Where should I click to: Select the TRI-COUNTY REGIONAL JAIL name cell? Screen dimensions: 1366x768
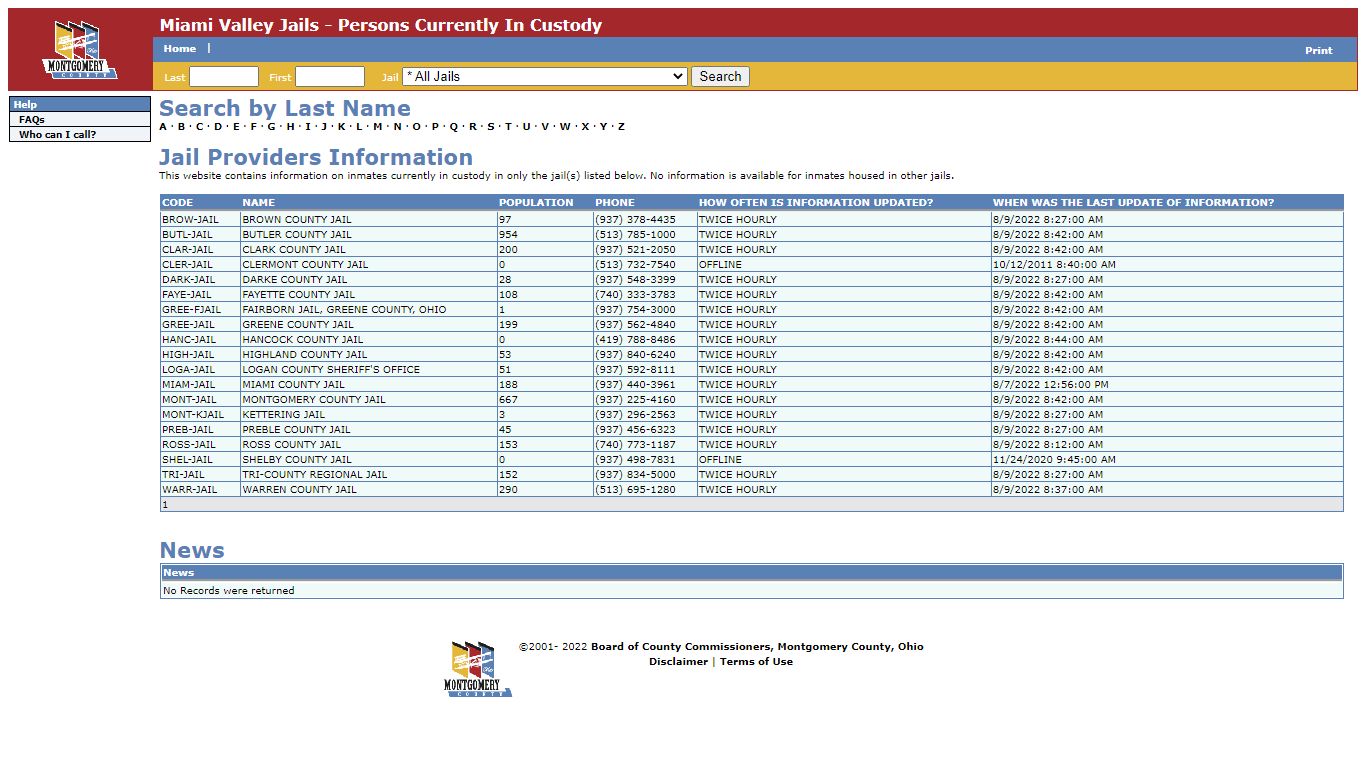(x=369, y=474)
